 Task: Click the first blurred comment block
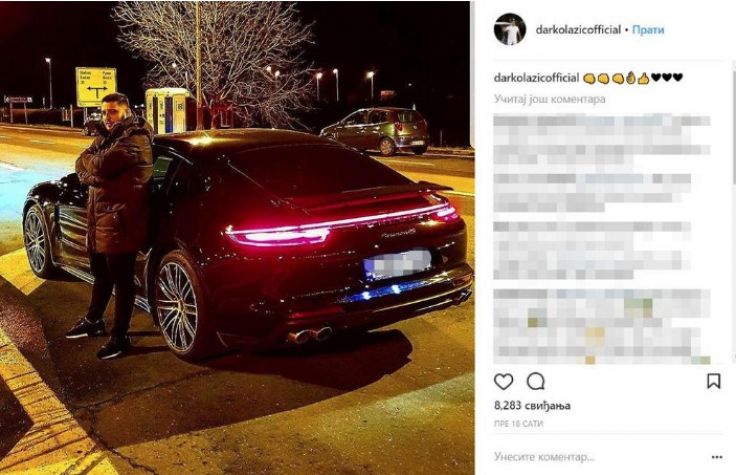click(602, 138)
